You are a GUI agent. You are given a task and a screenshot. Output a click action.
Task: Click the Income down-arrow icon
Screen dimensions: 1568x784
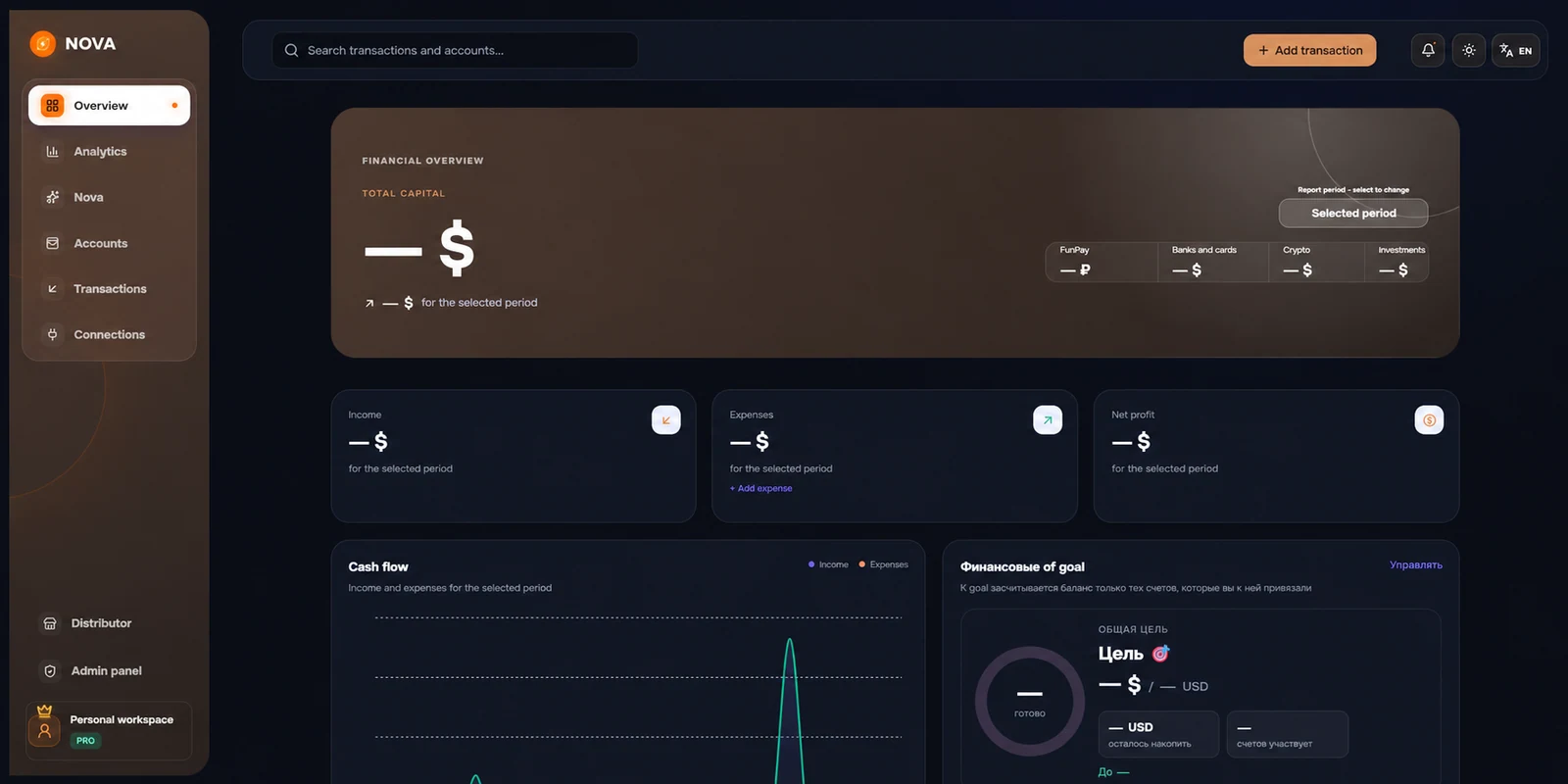(x=666, y=419)
